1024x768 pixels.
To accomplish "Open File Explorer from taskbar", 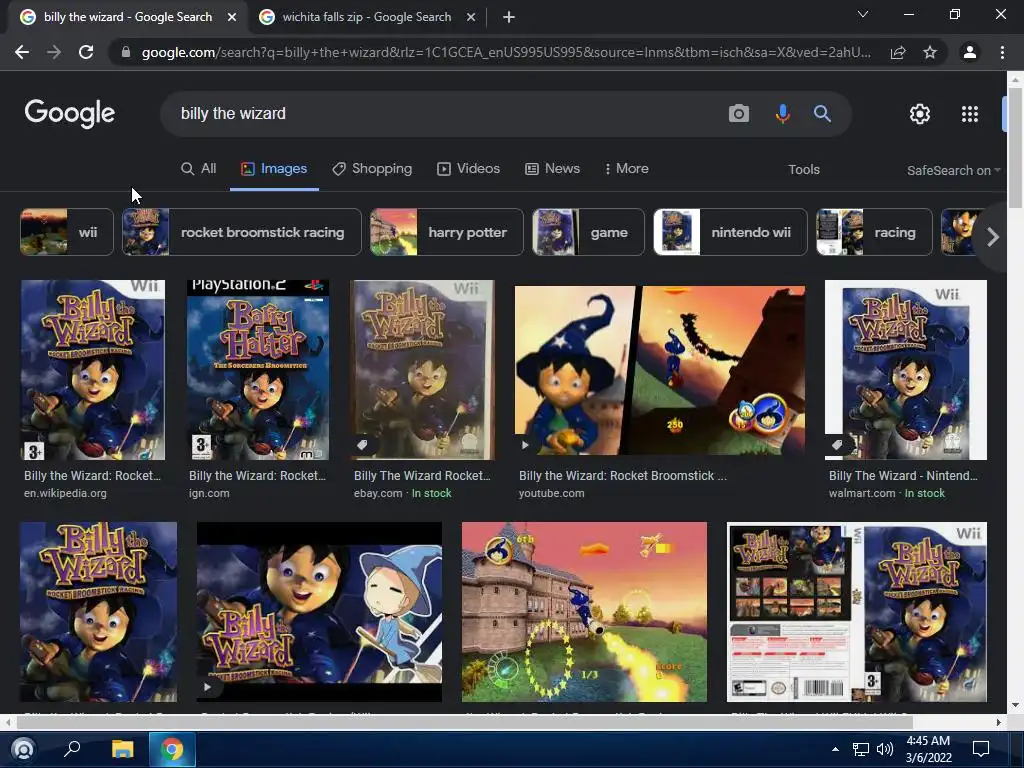I will (x=122, y=749).
